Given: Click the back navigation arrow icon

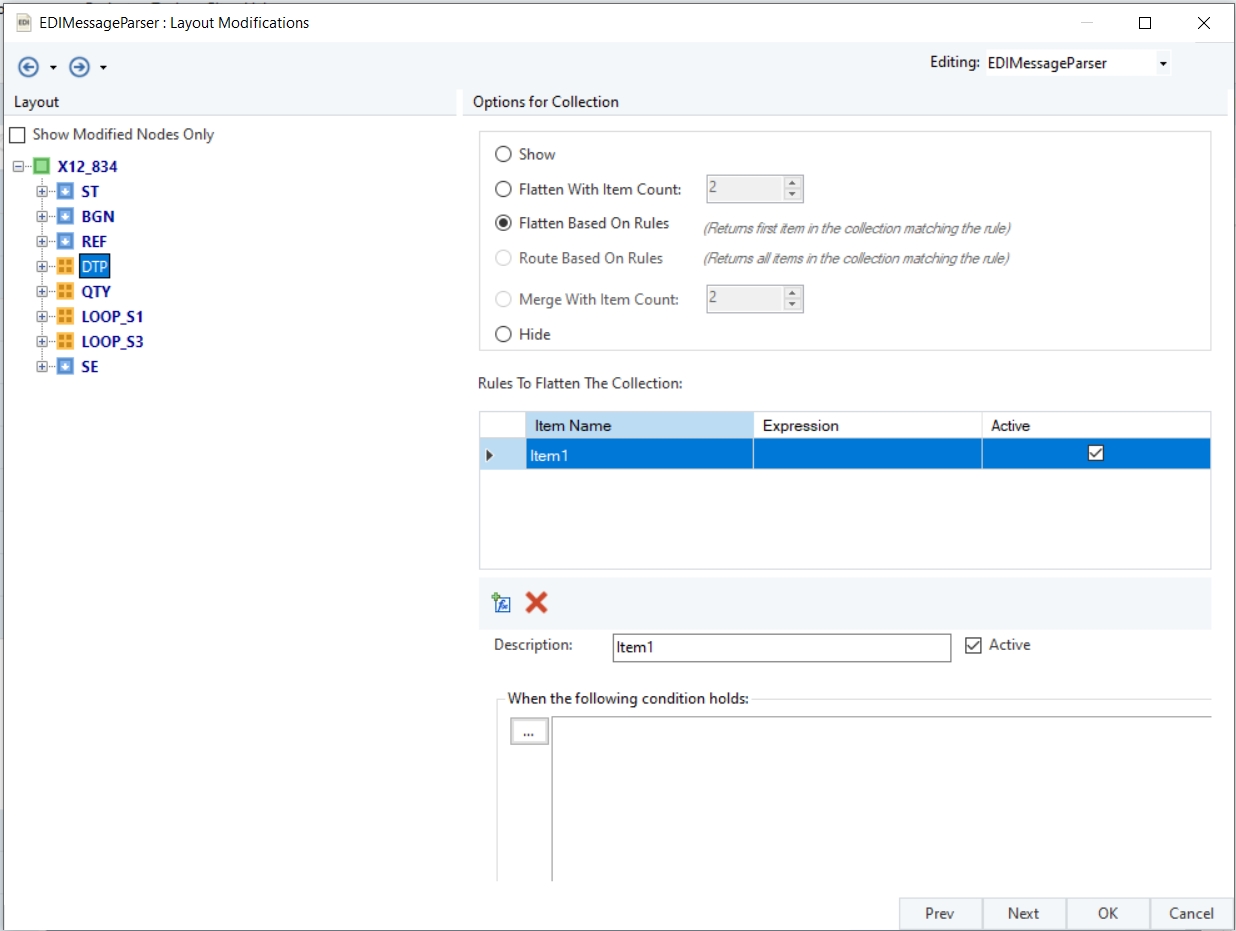Looking at the screenshot, I should [29, 67].
